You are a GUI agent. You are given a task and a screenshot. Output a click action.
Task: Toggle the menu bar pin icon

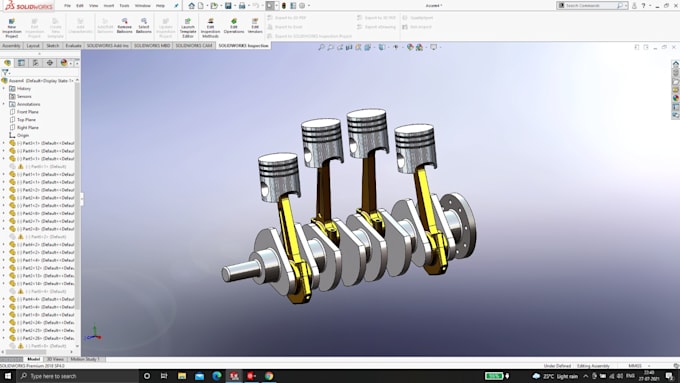[176, 6]
